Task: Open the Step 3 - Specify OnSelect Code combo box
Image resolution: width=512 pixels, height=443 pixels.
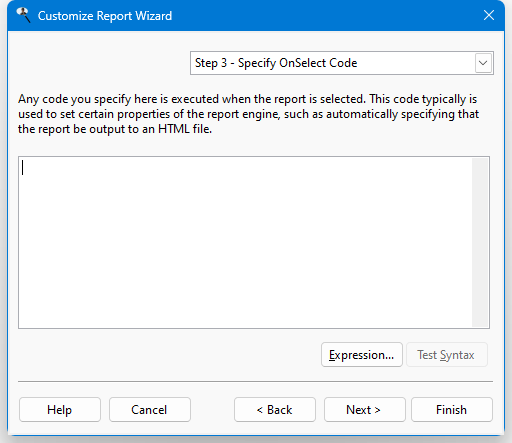Action: coord(342,63)
